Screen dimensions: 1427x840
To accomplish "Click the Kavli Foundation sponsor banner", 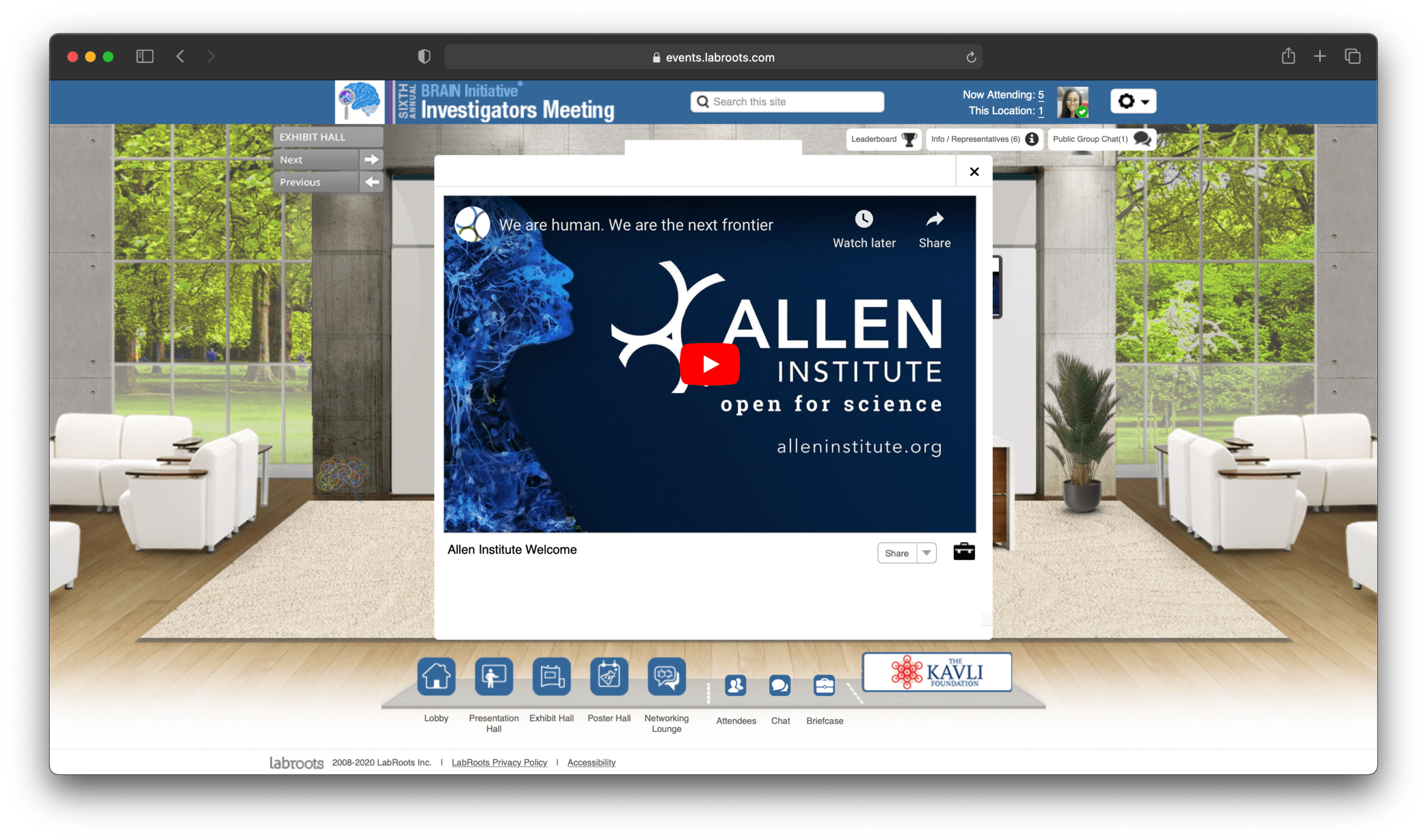I will click(x=936, y=672).
